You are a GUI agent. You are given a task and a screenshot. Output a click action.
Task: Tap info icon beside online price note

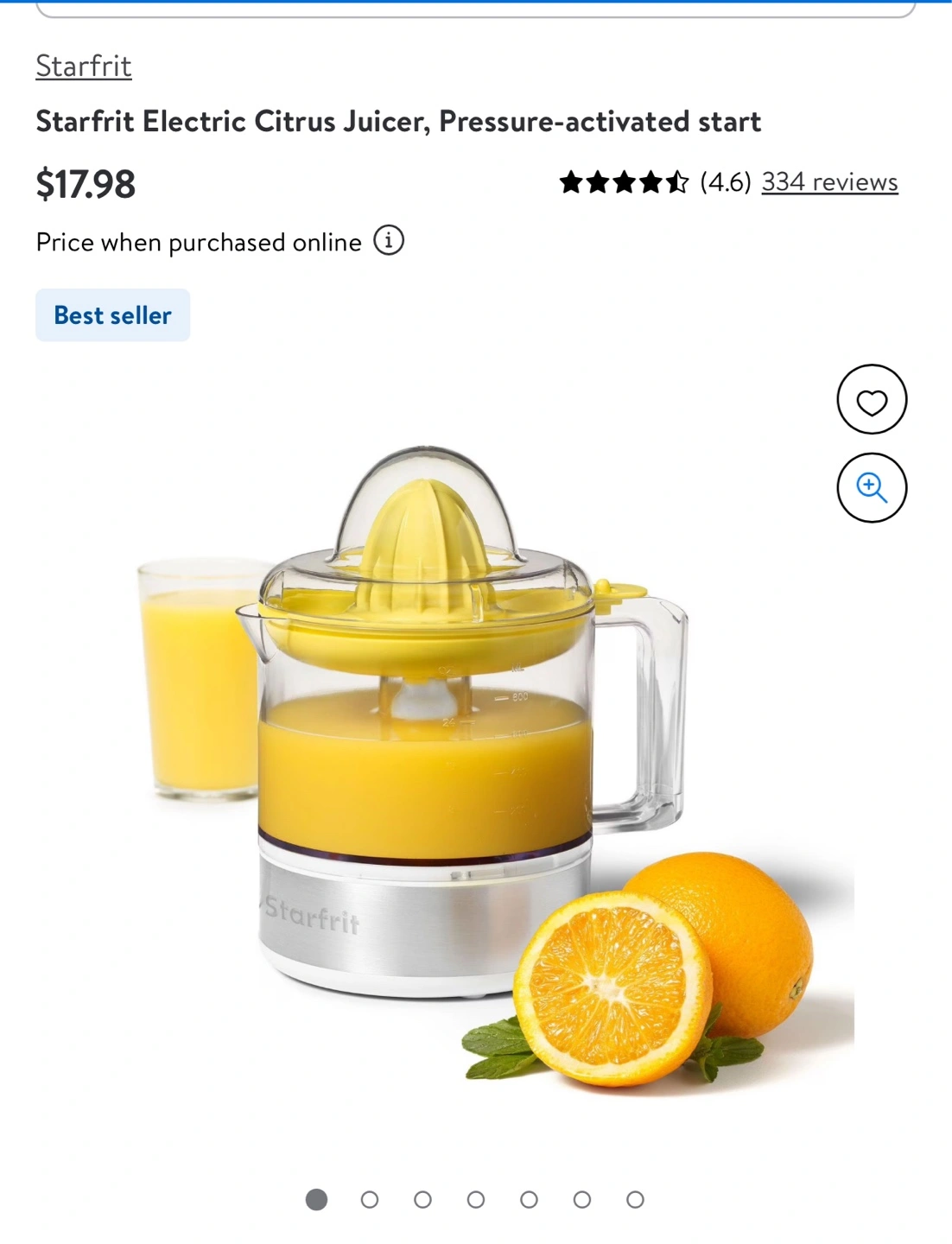point(389,241)
